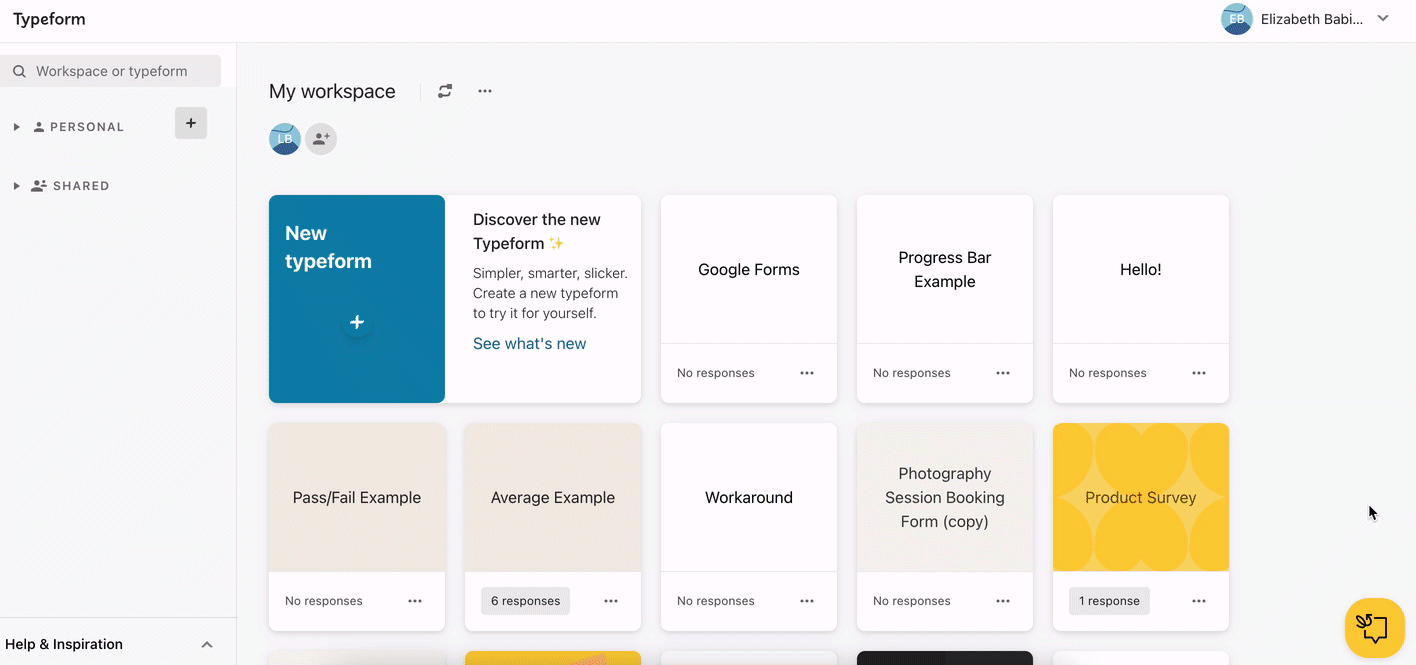Image resolution: width=1416 pixels, height=665 pixels.
Task: Click the search magnifier icon in sidebar
Action: (19, 71)
